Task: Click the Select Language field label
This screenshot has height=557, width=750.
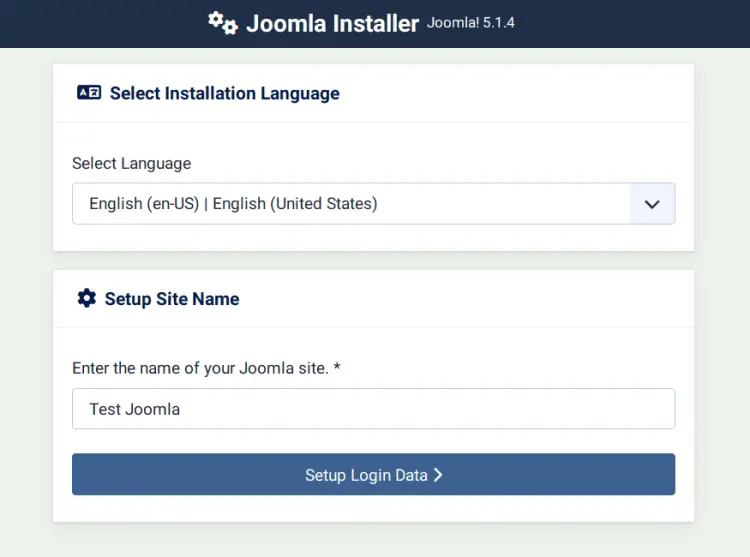Action: click(x=131, y=163)
